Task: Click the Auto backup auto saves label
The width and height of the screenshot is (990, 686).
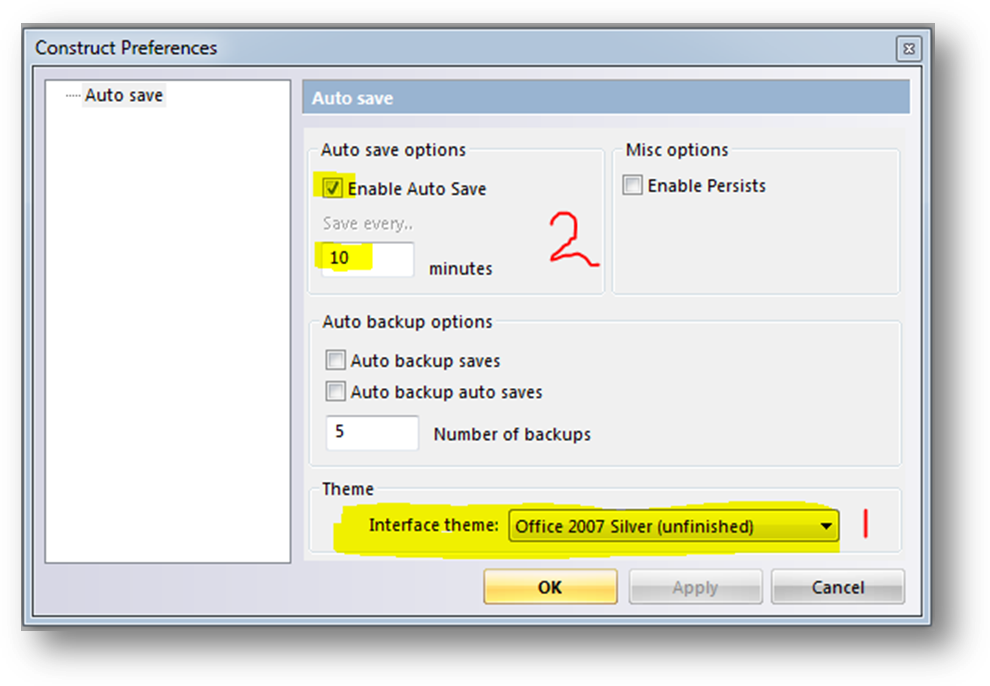Action: (446, 392)
